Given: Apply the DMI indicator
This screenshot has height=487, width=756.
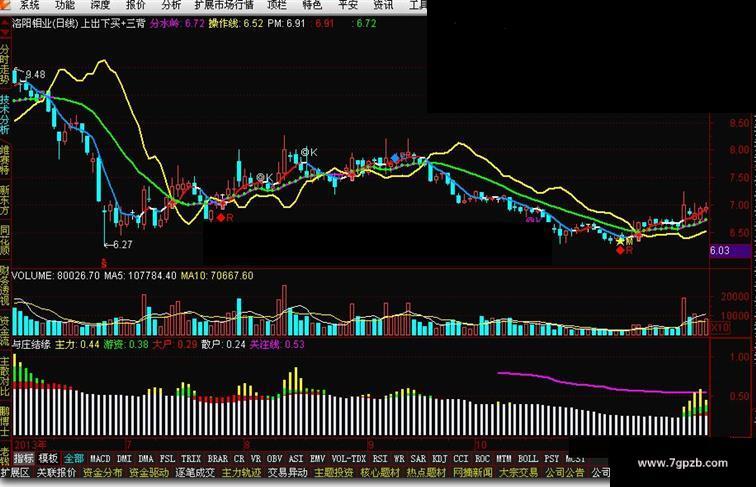Looking at the screenshot, I should 124,458.
